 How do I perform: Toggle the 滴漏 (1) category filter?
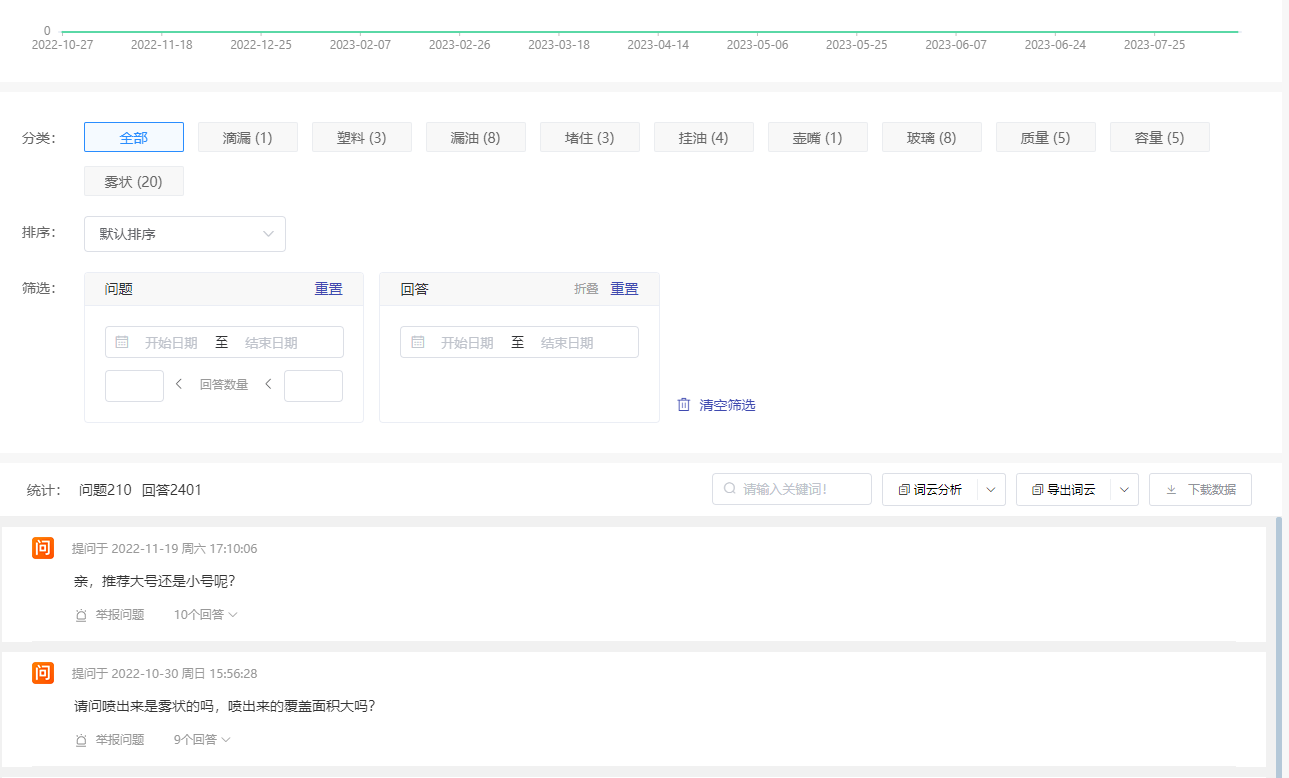[x=247, y=137]
